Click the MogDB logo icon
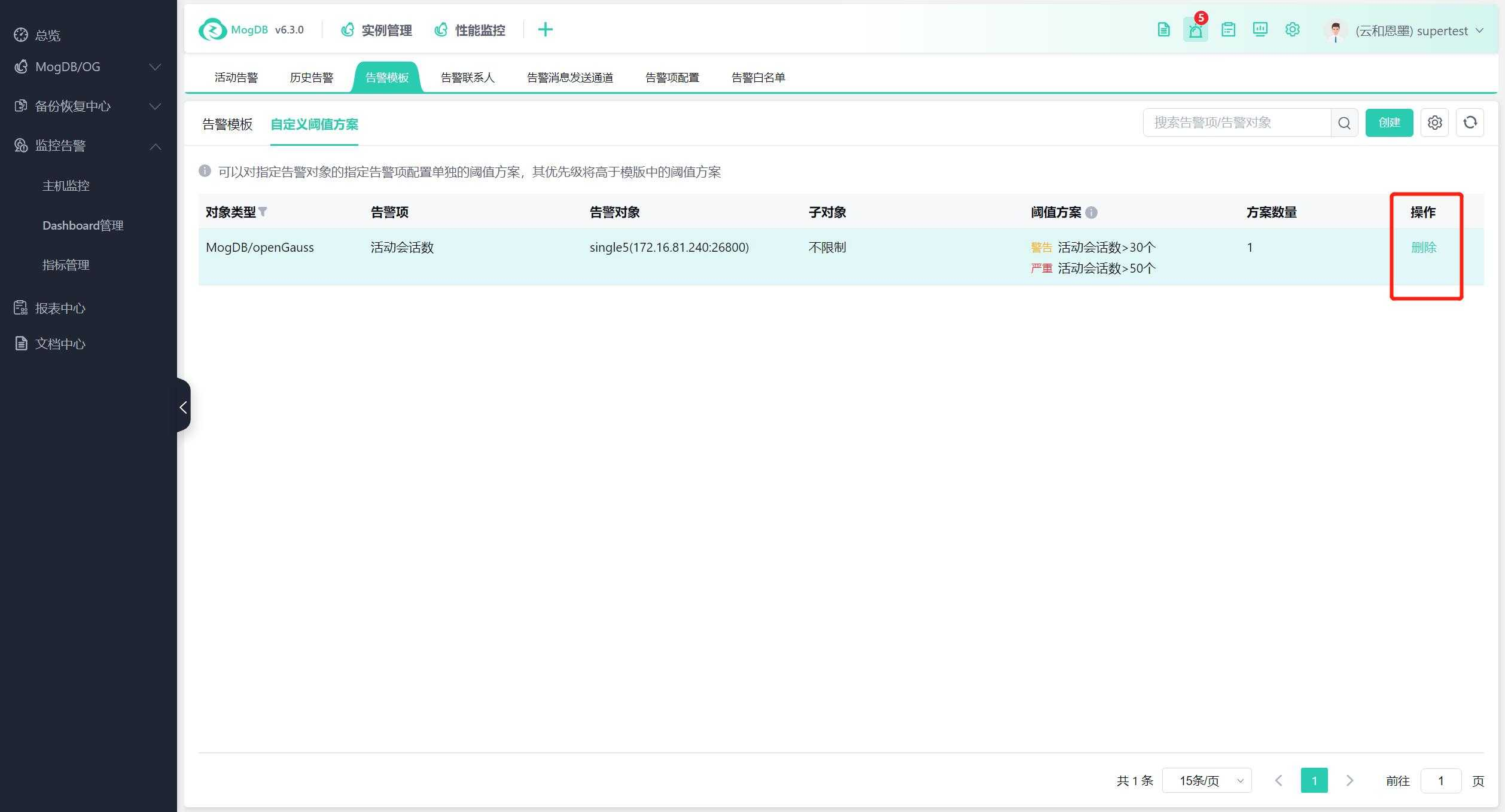1505x812 pixels. pos(212,29)
